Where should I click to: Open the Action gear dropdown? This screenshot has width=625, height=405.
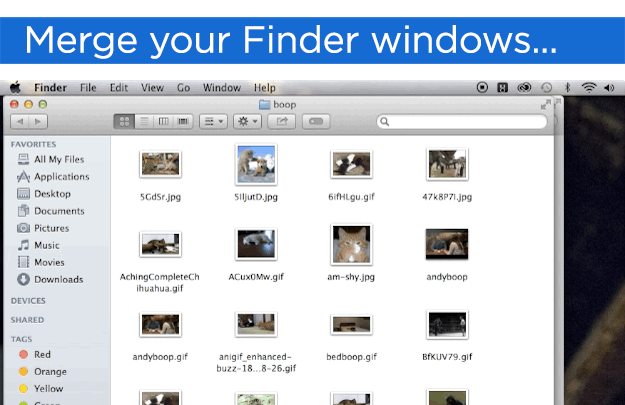click(248, 122)
